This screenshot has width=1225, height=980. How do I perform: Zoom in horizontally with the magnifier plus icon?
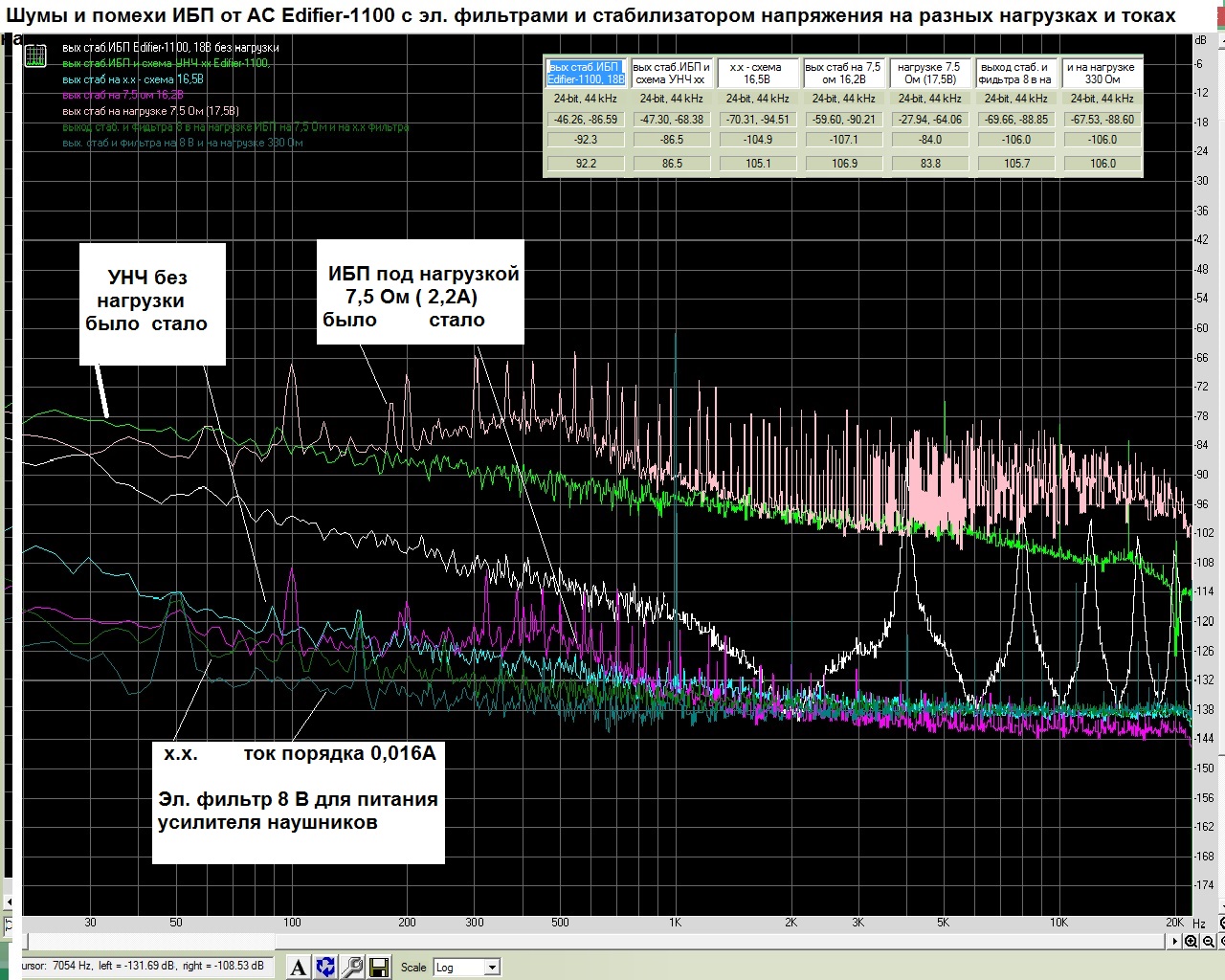1191,942
